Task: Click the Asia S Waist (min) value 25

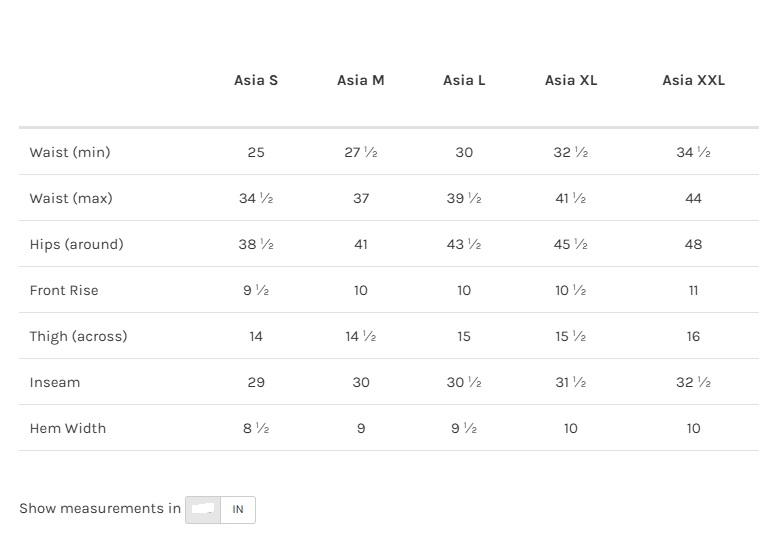Action: [256, 152]
